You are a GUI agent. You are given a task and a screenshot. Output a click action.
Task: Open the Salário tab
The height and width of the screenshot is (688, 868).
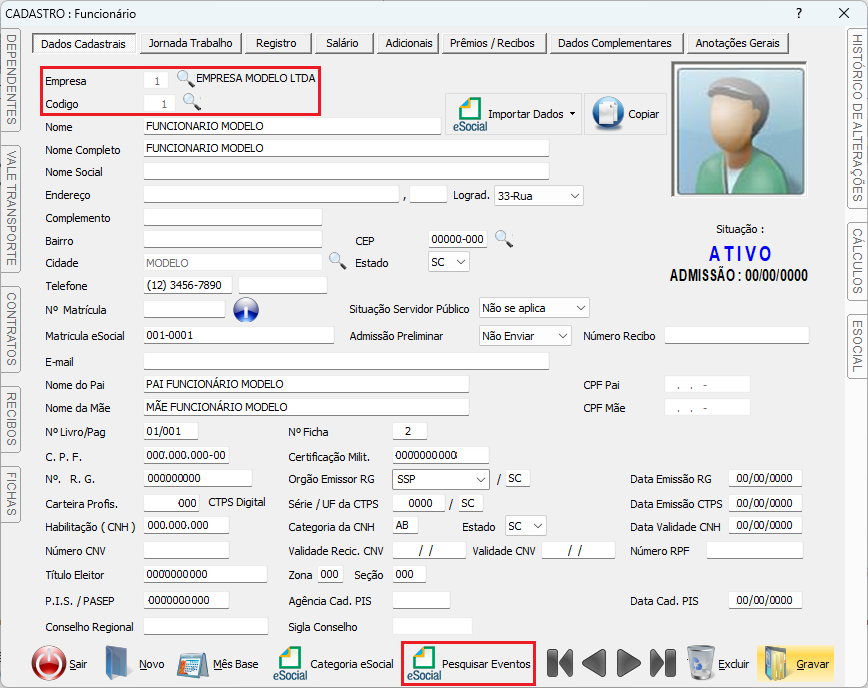pyautogui.click(x=342, y=43)
